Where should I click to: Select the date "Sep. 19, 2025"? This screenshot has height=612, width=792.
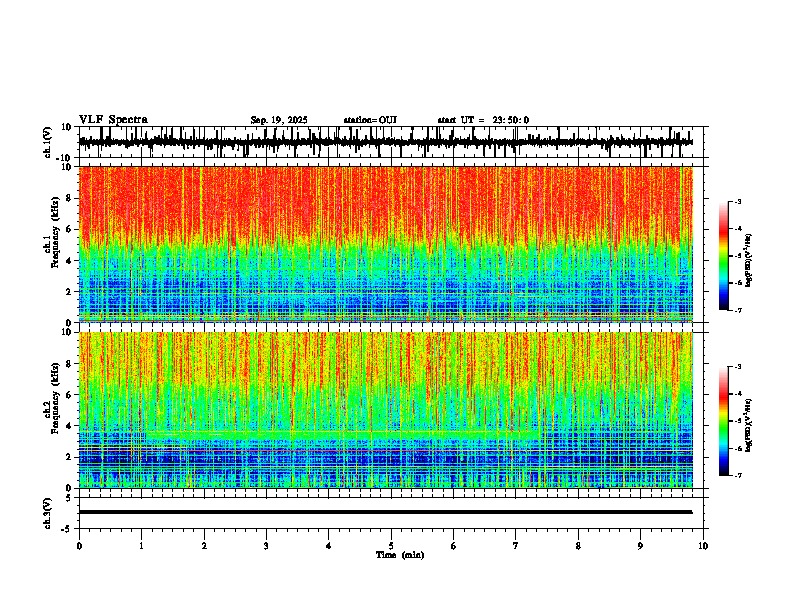coord(279,120)
